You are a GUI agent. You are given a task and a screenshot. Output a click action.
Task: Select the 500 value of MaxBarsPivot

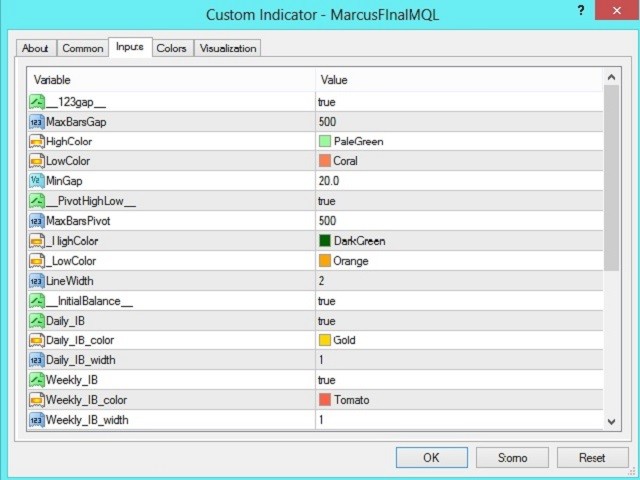[x=327, y=221]
